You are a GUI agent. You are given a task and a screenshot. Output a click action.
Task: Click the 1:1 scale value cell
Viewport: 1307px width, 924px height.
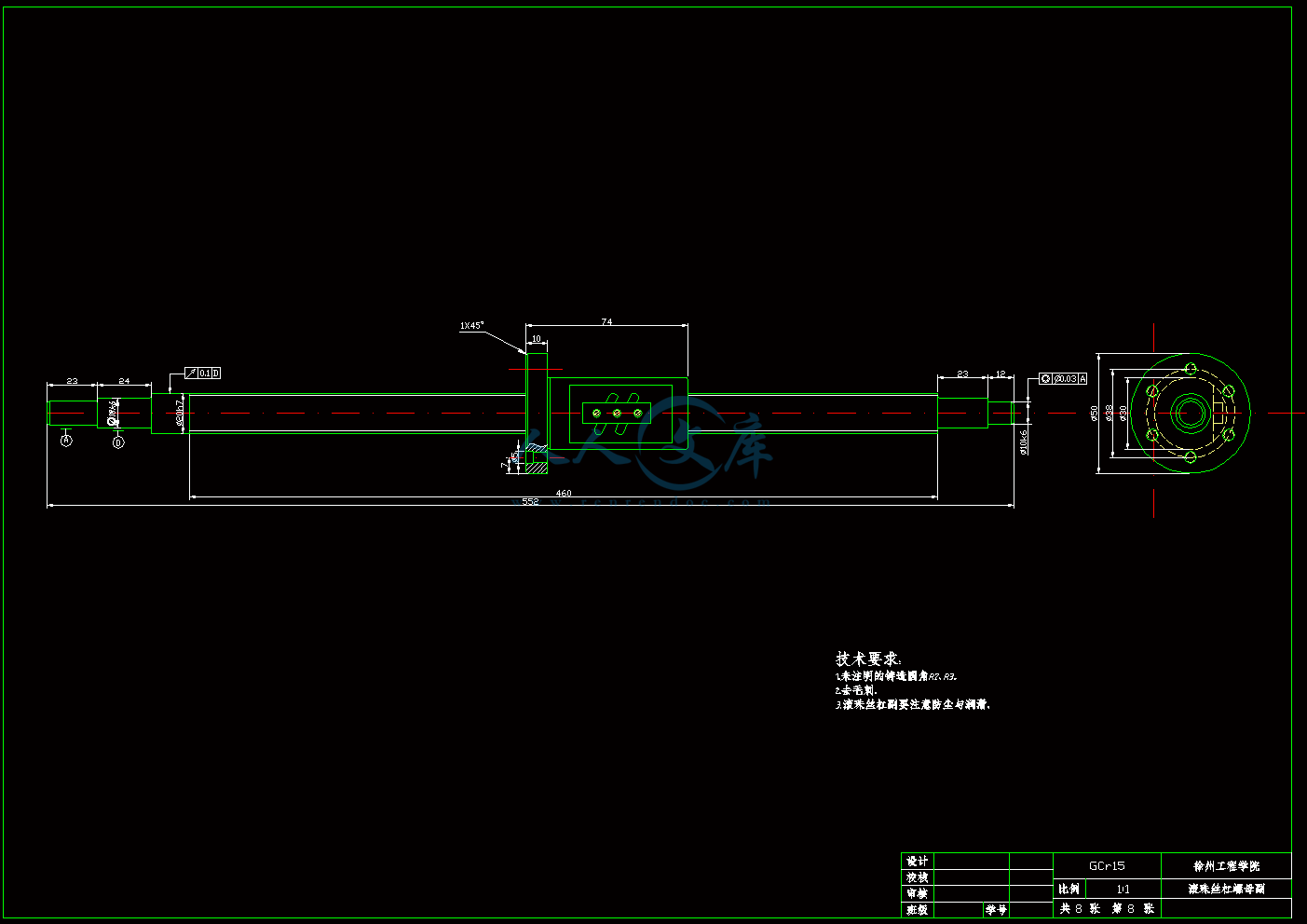(x=1123, y=889)
